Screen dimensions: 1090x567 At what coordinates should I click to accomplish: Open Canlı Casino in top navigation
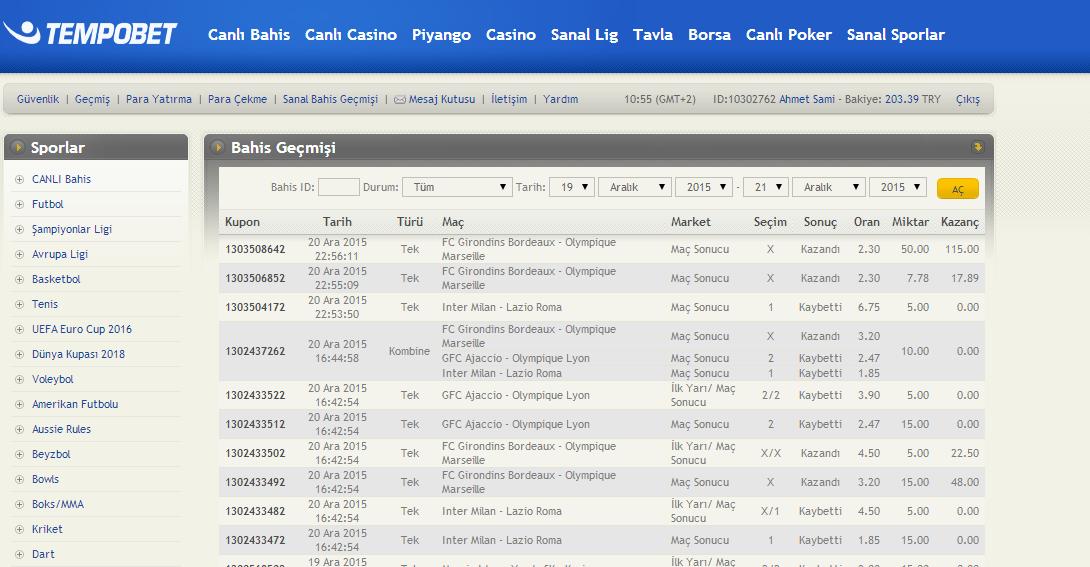tap(350, 35)
